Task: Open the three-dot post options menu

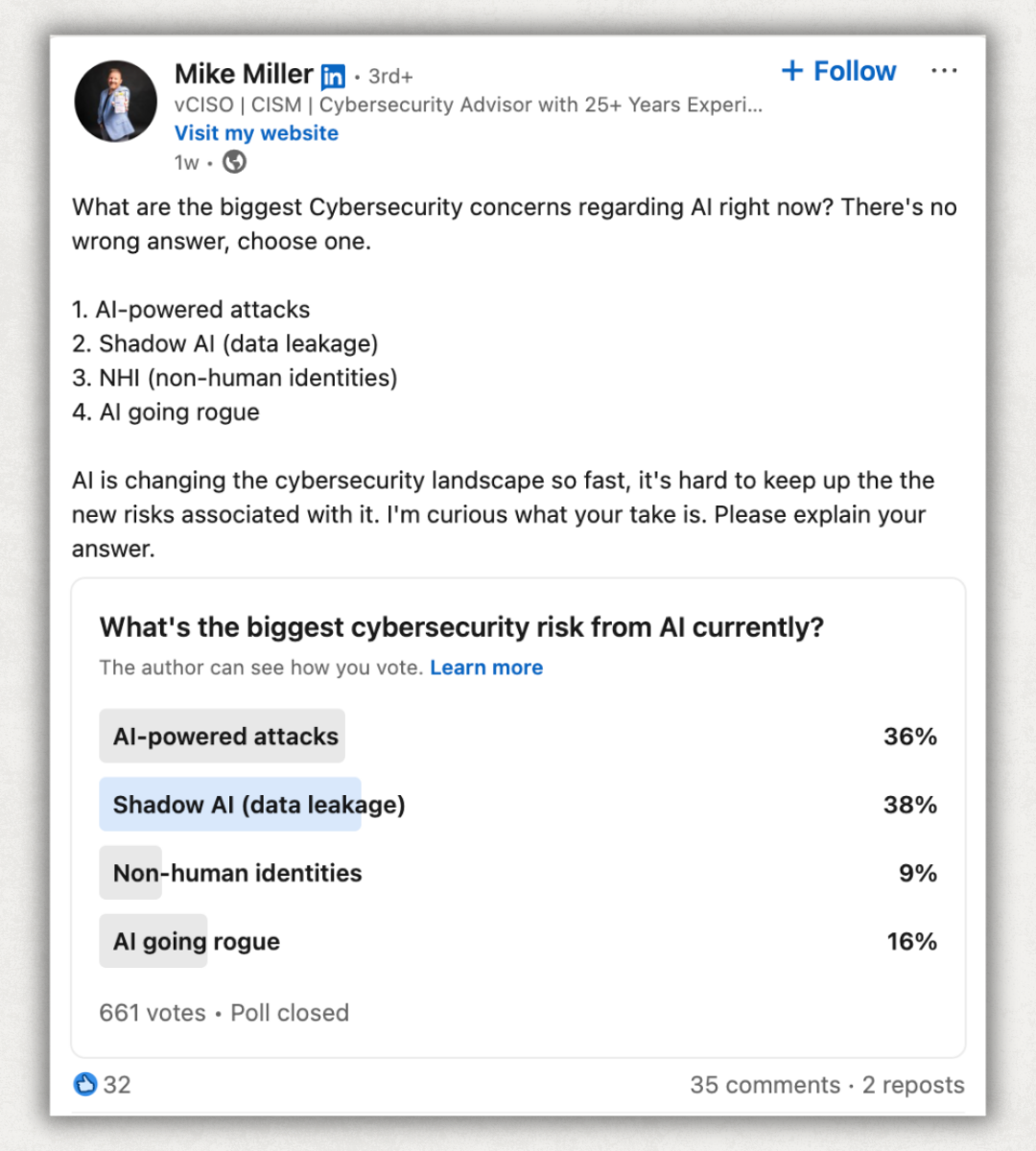Action: (x=944, y=71)
